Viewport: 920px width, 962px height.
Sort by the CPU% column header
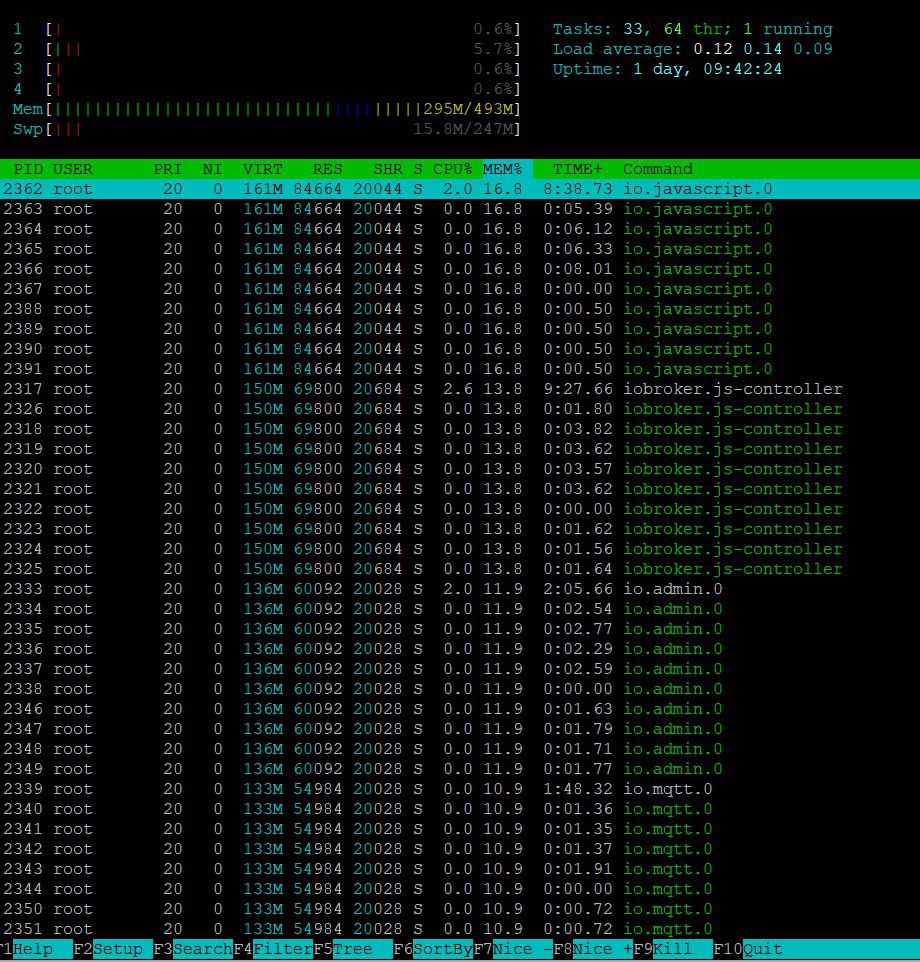[453, 169]
